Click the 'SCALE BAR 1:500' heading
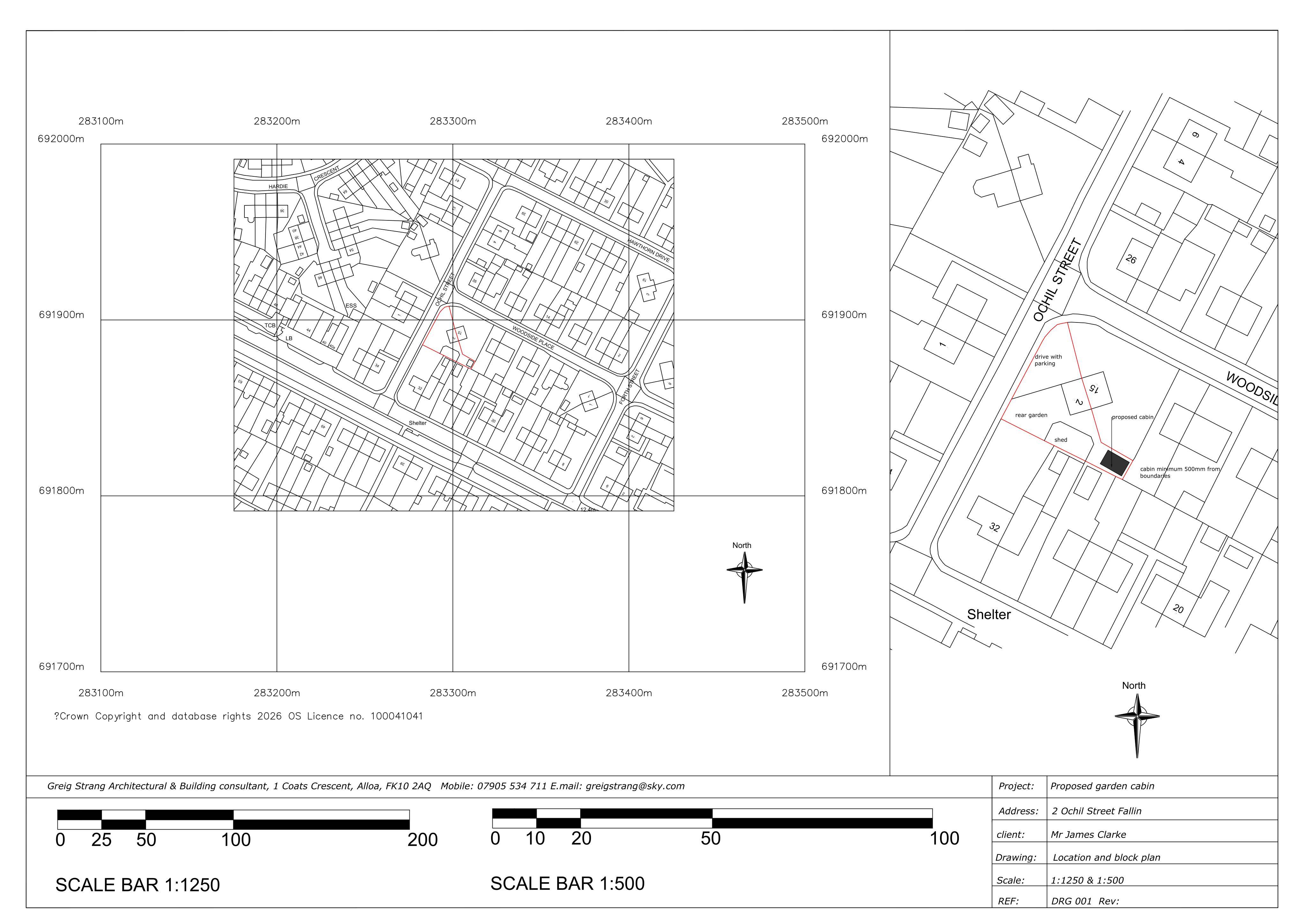1307x924 pixels. 567,883
